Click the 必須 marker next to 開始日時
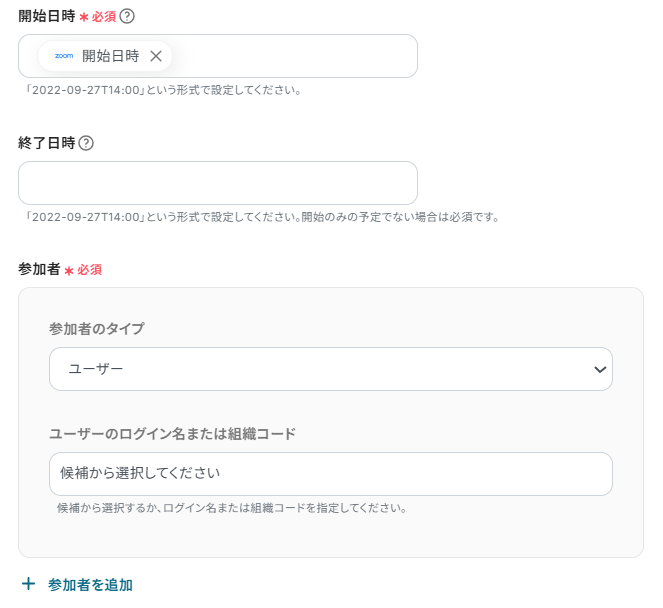The height and width of the screenshot is (608, 663). 103,16
